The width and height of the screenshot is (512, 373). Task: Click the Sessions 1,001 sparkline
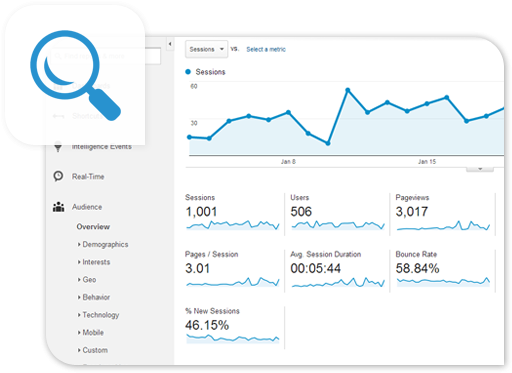tap(233, 225)
